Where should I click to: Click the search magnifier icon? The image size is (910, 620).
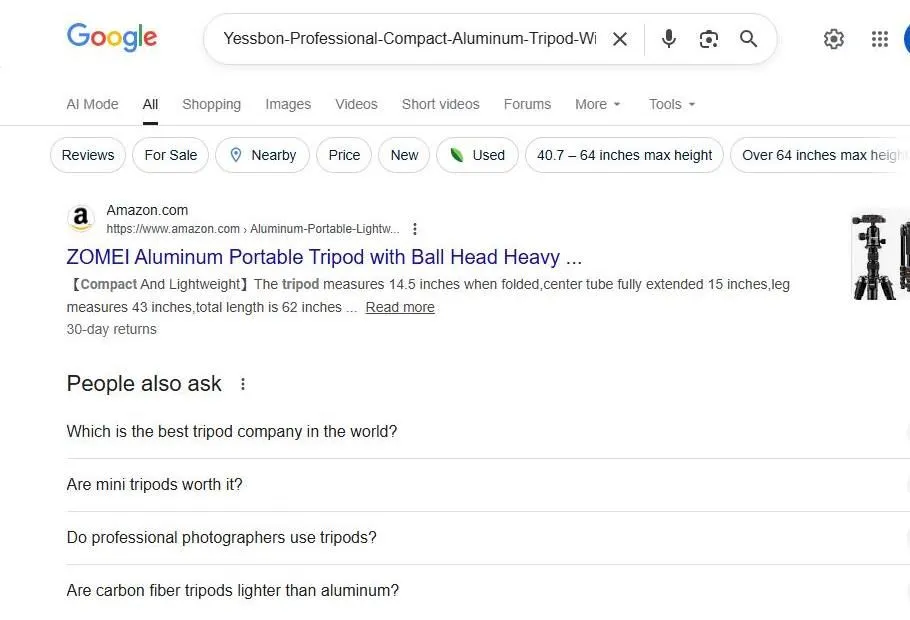tap(748, 39)
